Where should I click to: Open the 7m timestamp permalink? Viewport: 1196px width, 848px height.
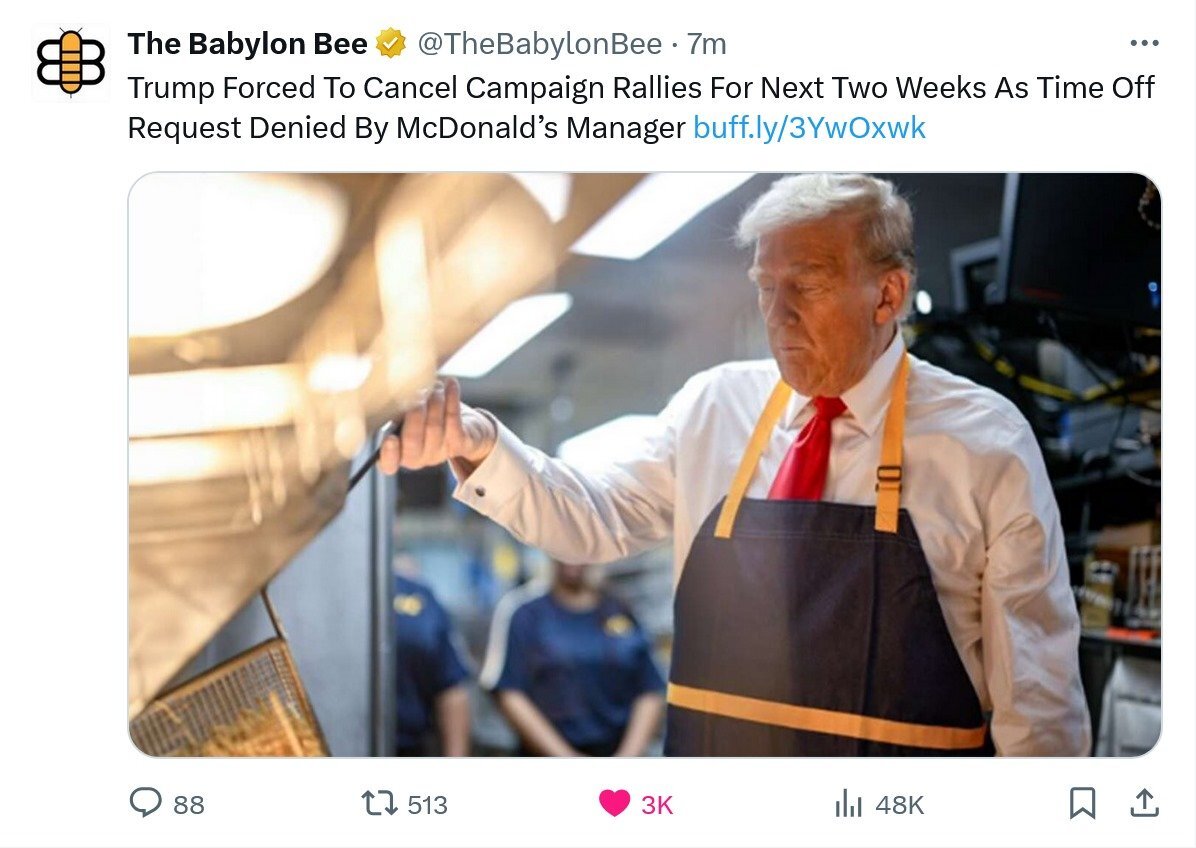(706, 44)
